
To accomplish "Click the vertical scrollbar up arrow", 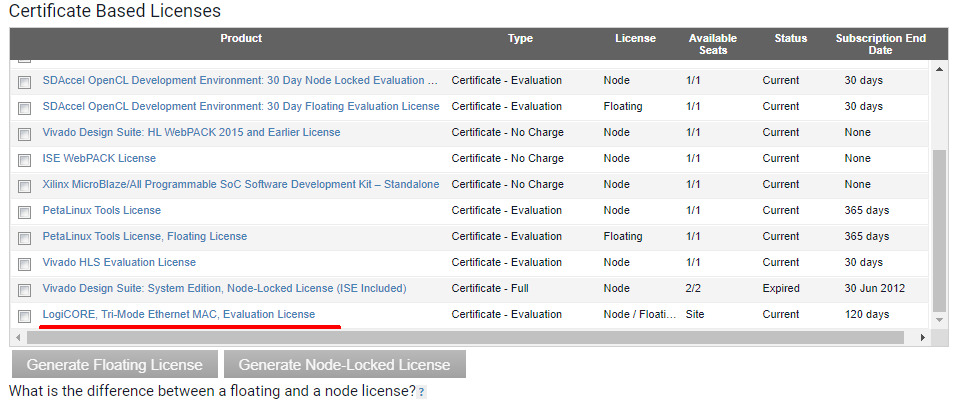I will pos(939,69).
